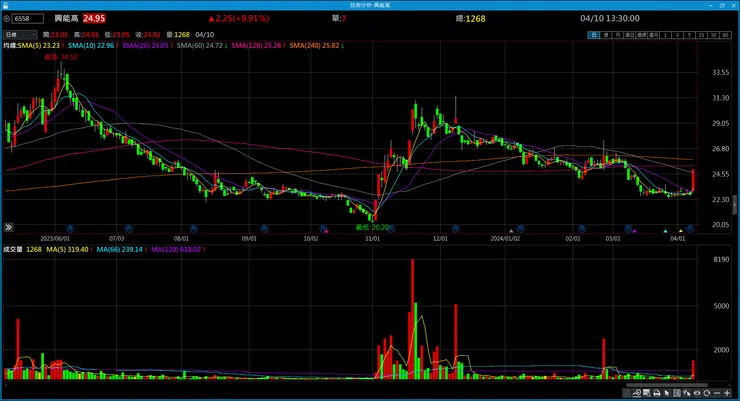Screen dimensions: 740x401
Task: Select the 5-minute interval tab
Action: click(x=690, y=35)
